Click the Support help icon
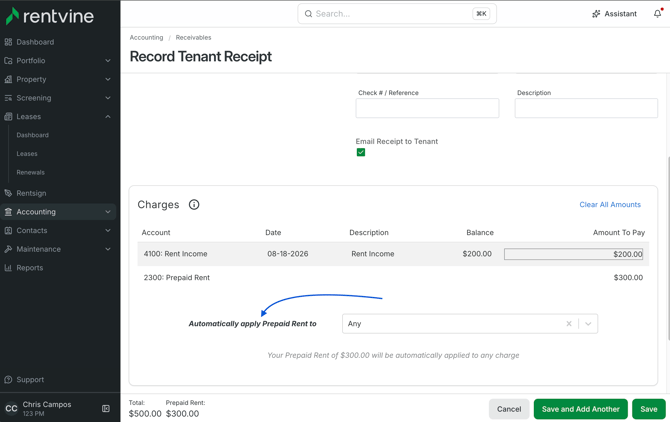 tap(8, 379)
